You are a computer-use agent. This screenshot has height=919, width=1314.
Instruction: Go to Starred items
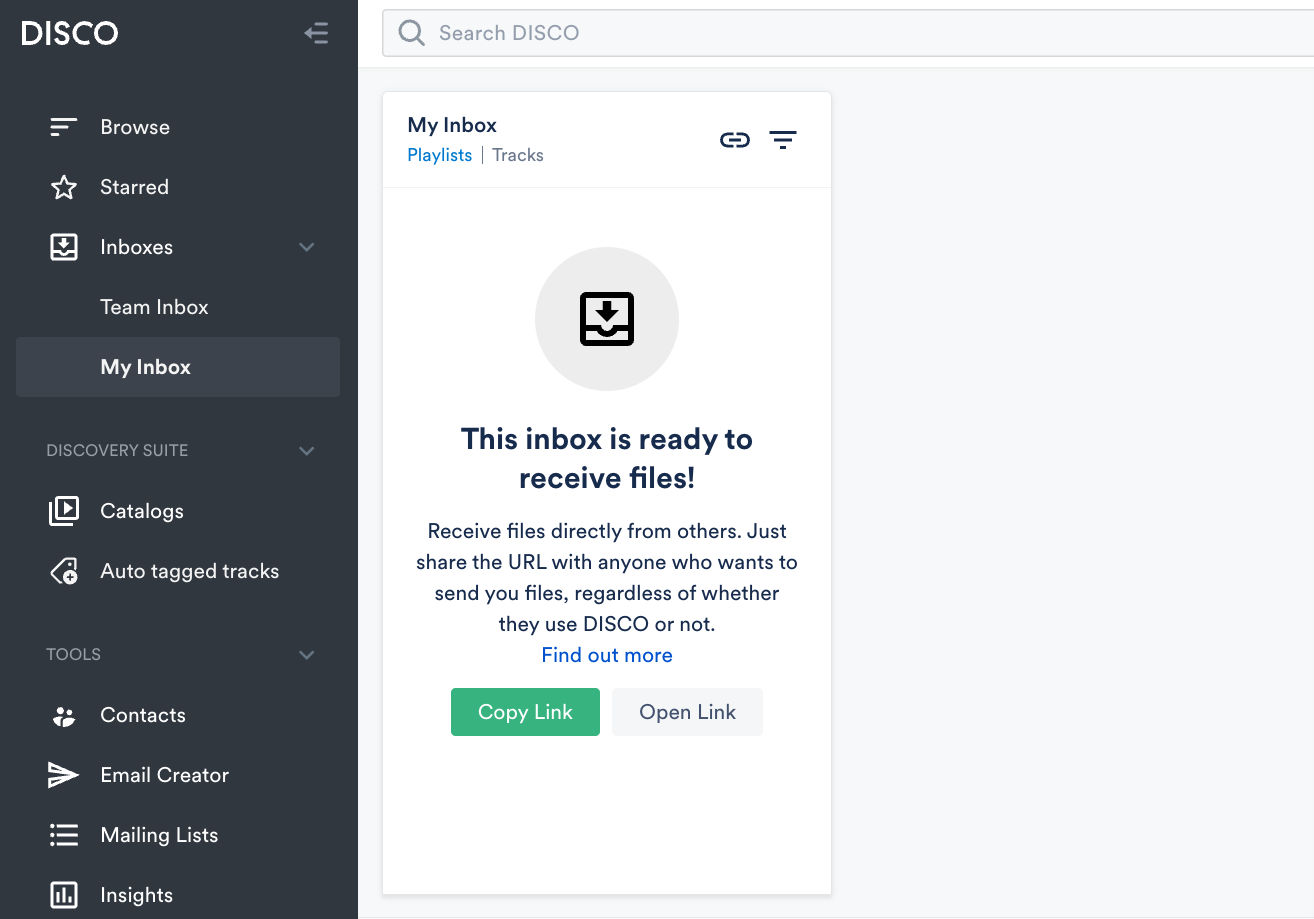[x=134, y=187]
